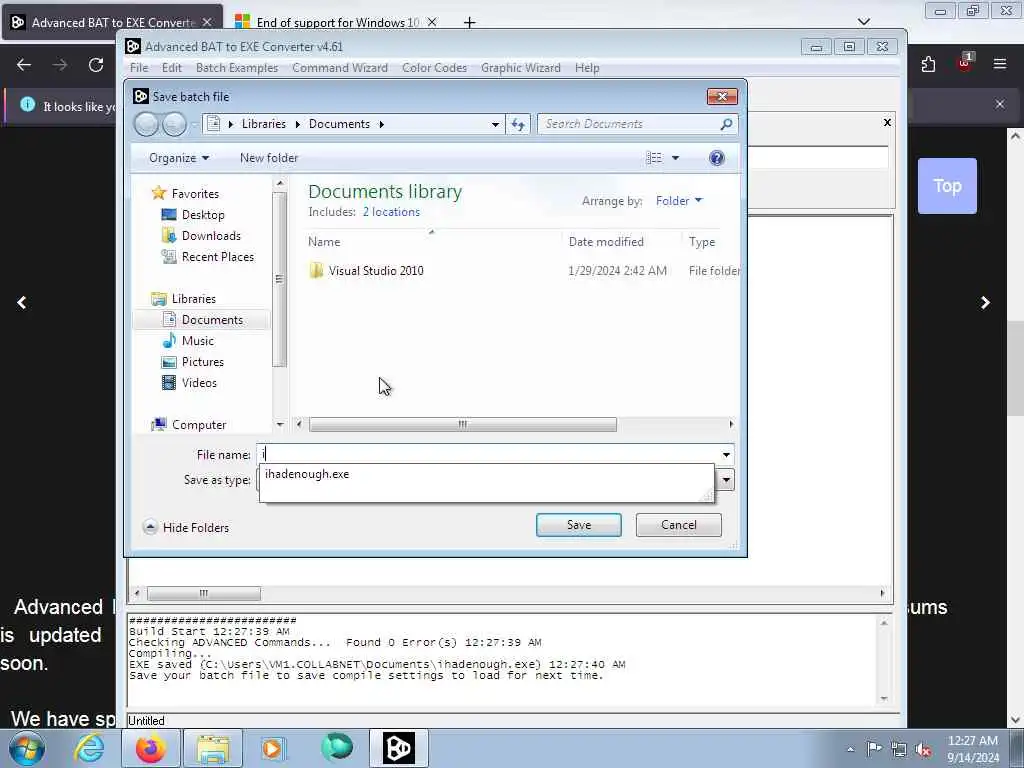
Task: Click the Forward navigation button in Save dialog
Action: (x=174, y=124)
